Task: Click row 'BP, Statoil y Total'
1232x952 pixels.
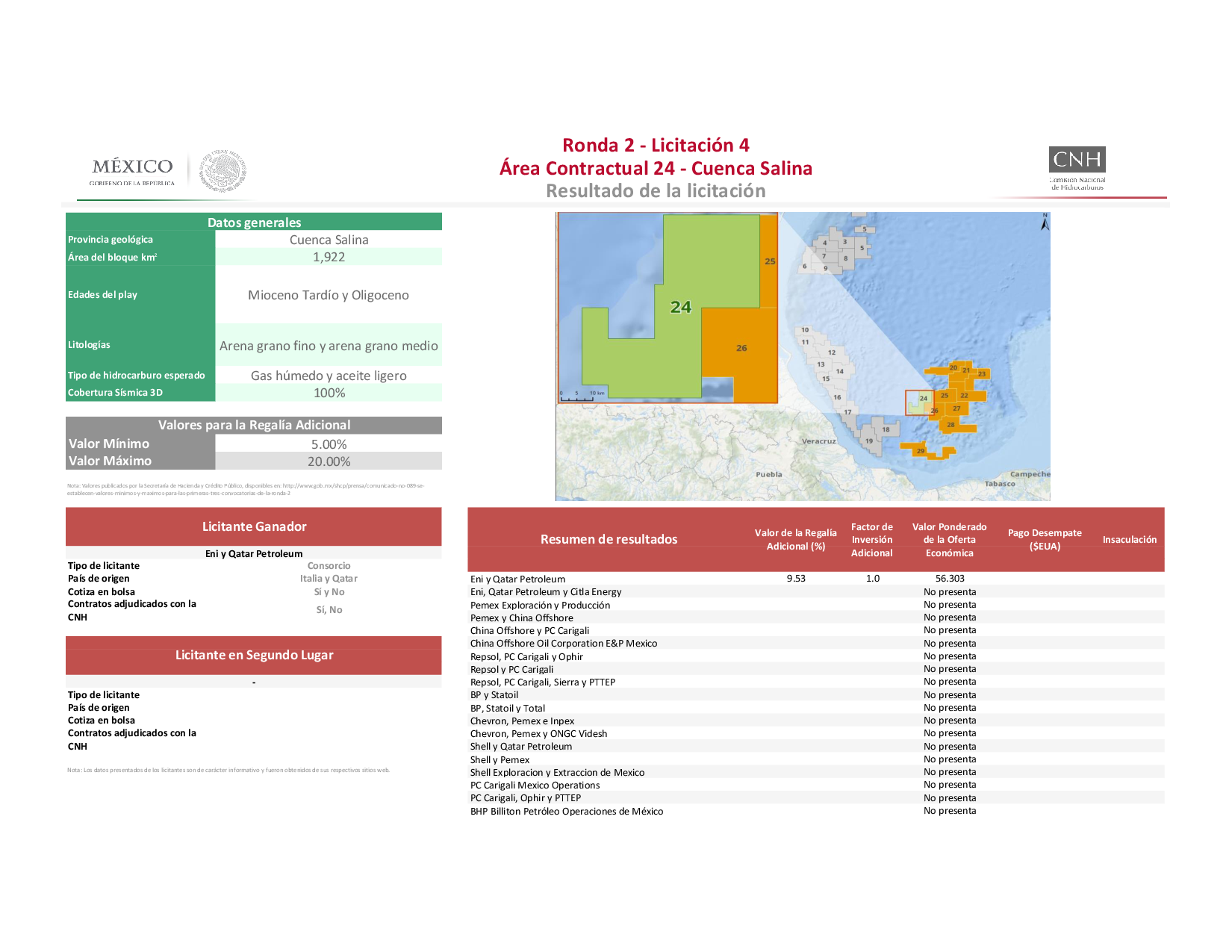Action: point(816,708)
